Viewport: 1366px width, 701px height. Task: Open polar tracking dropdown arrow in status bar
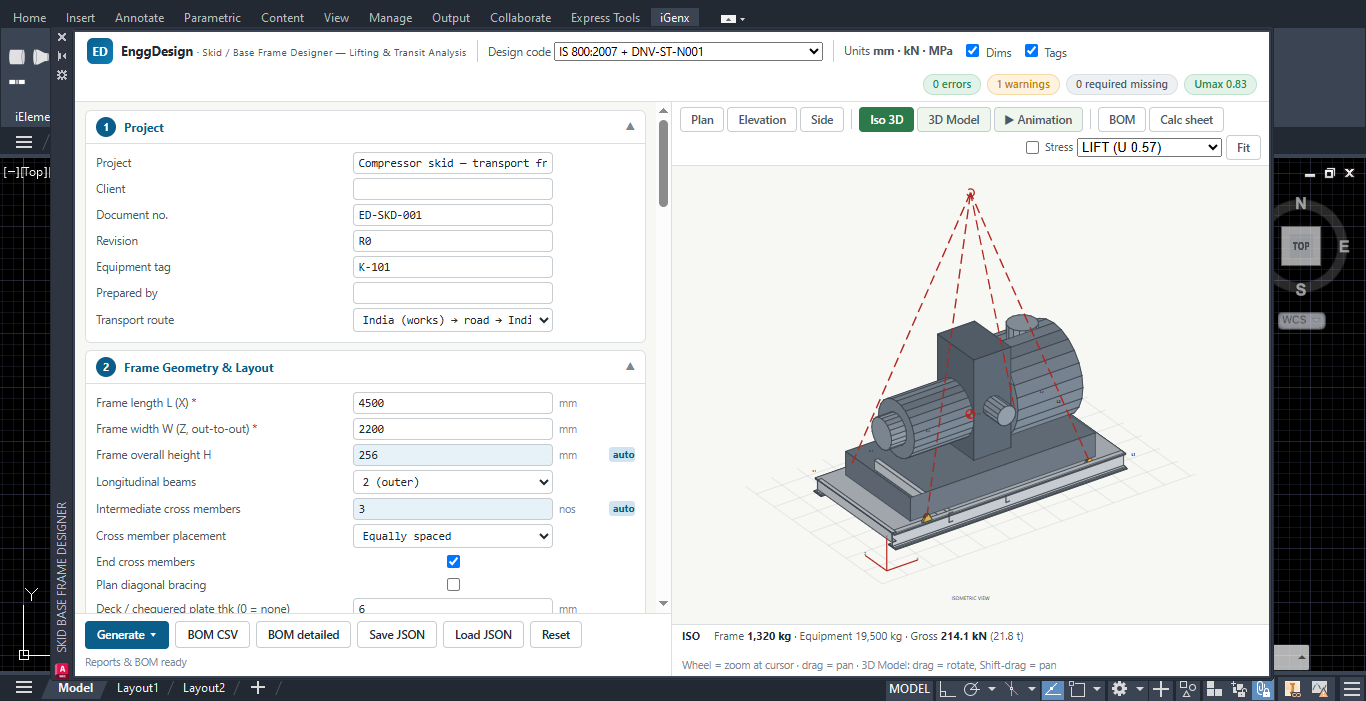[990, 689]
